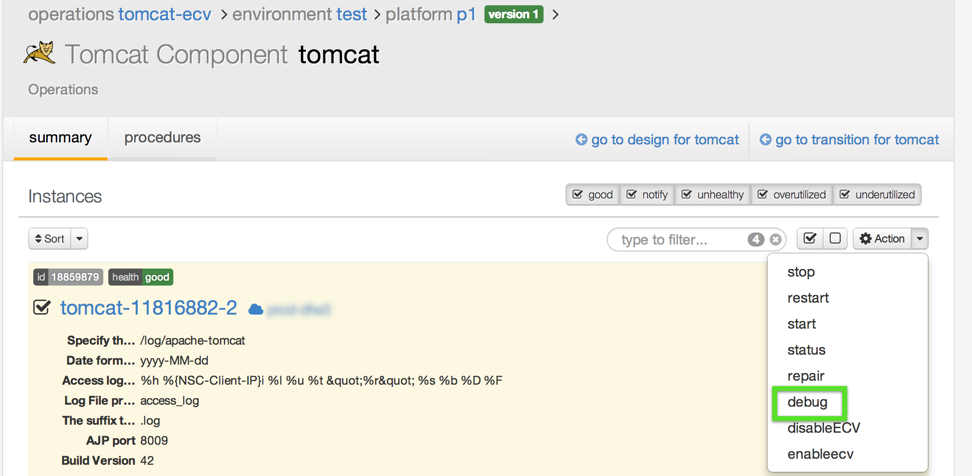
Task: Open the test environment breadcrumb link
Action: (352, 14)
